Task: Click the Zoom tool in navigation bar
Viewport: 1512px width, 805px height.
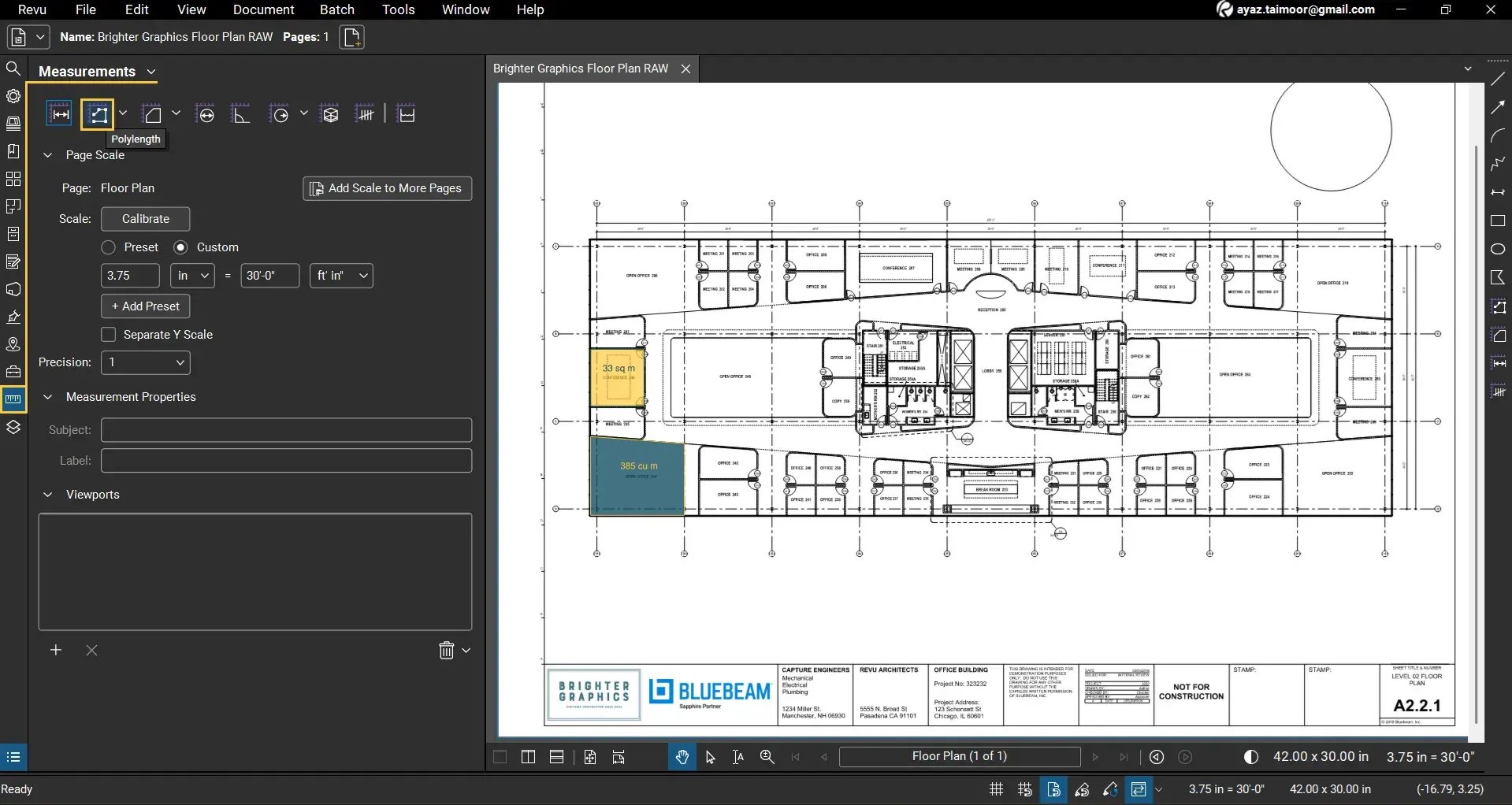Action: click(x=767, y=757)
